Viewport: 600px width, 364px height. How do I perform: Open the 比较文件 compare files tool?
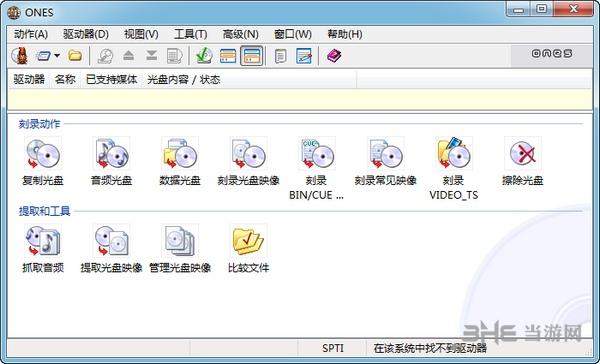point(248,249)
